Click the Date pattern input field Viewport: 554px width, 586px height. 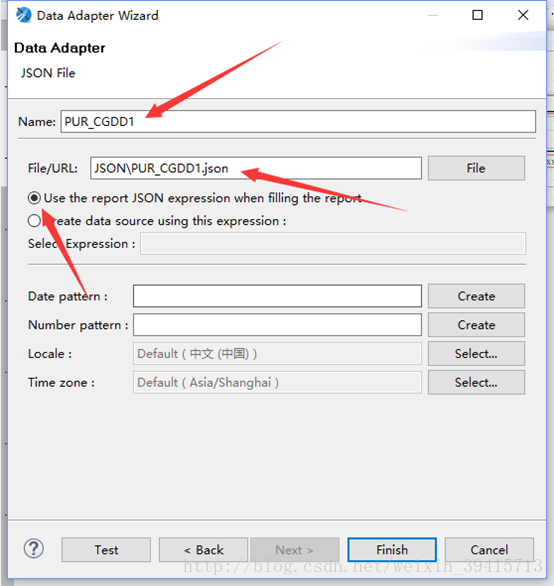277,296
